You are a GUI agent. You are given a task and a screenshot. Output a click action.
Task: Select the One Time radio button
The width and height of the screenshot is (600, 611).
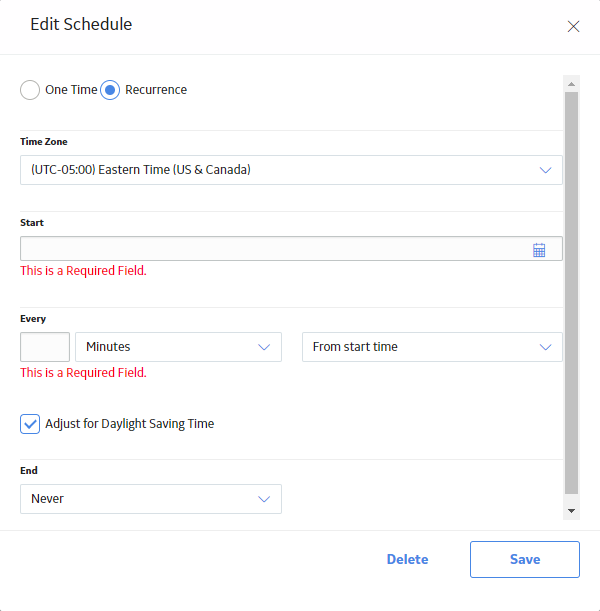pyautogui.click(x=30, y=90)
